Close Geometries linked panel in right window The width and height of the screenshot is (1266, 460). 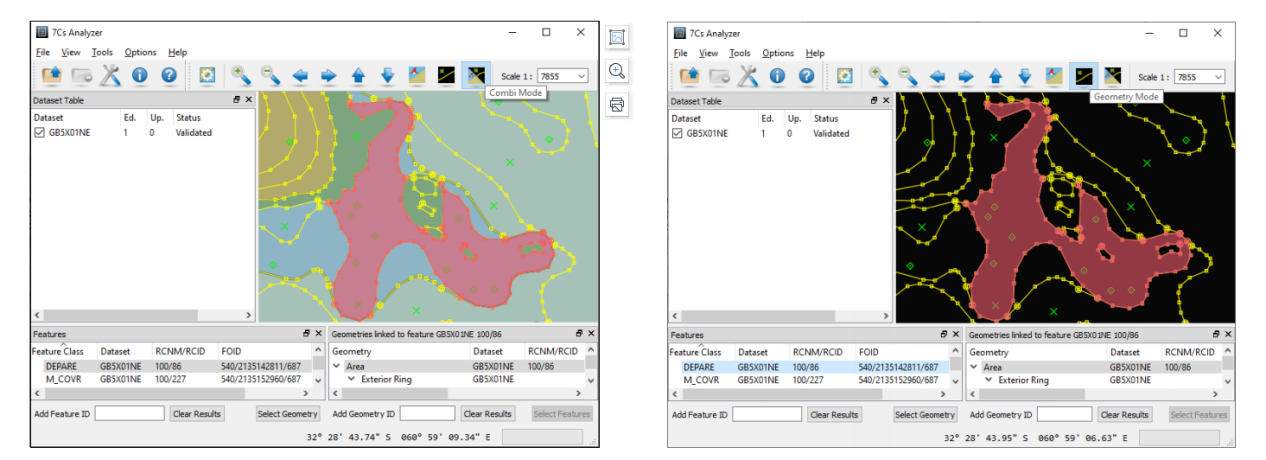click(x=1227, y=335)
